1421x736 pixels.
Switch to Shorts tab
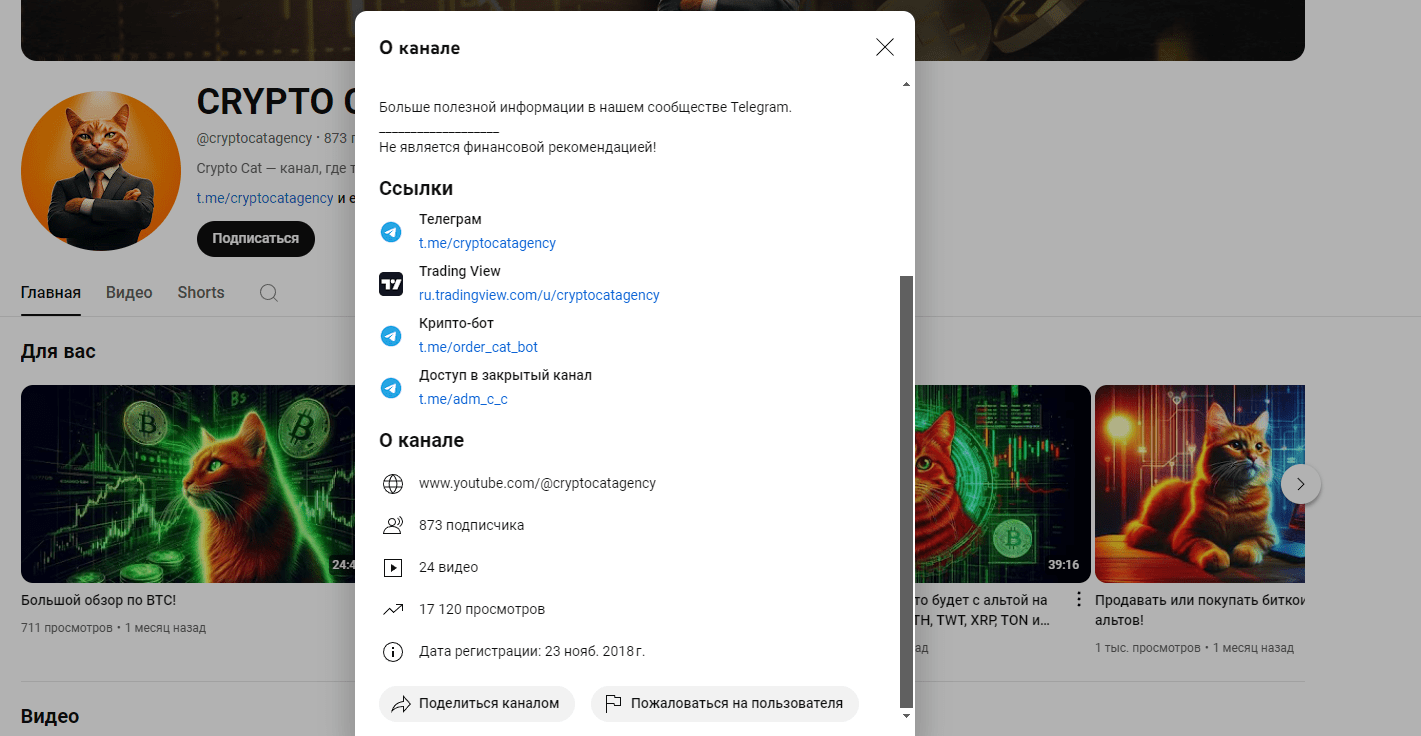coord(201,293)
